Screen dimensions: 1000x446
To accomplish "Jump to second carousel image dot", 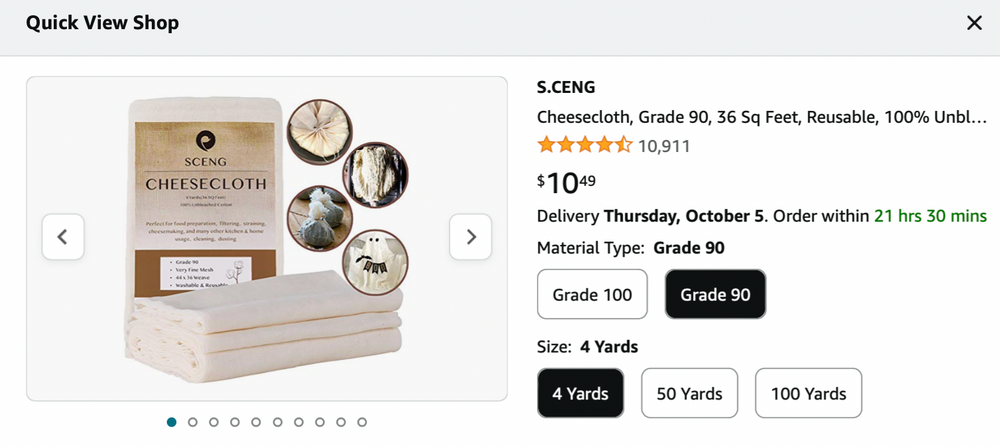I will tap(193, 422).
